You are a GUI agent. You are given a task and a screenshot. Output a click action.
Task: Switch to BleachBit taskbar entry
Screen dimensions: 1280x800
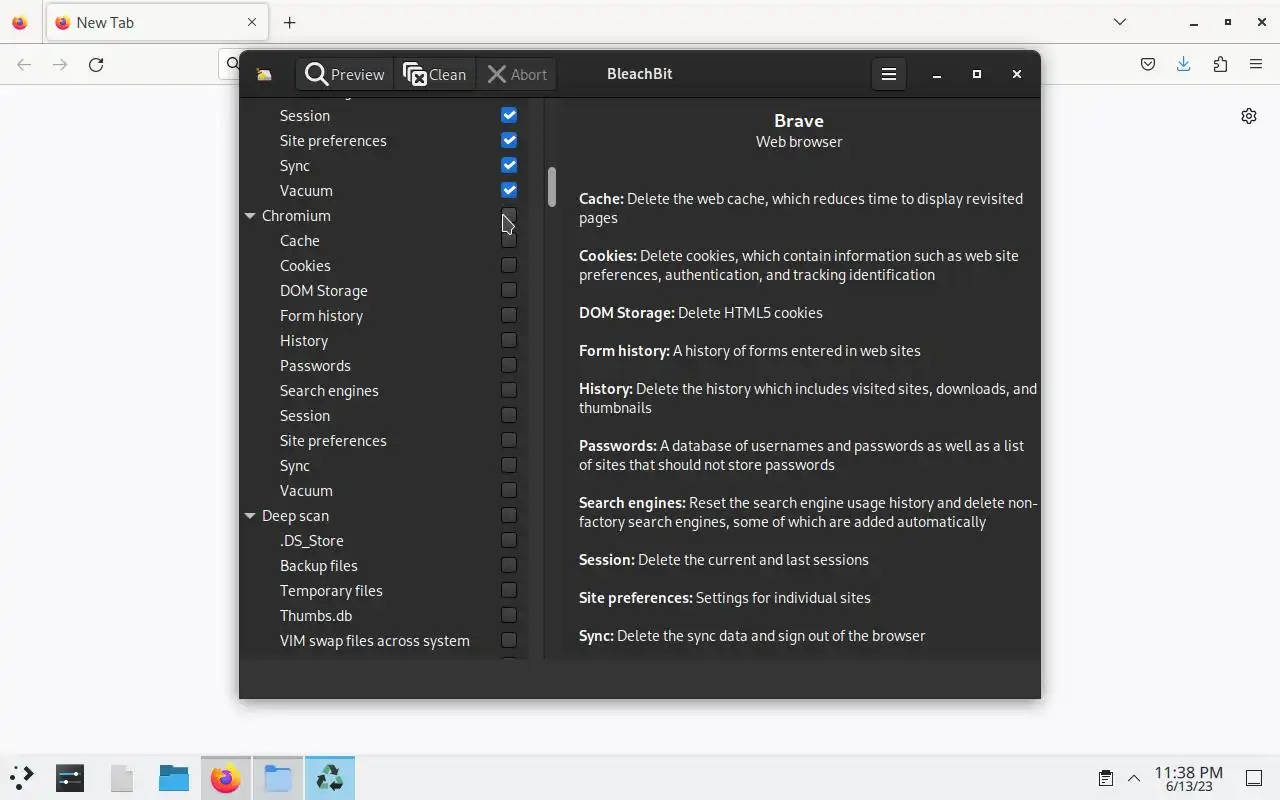point(330,778)
